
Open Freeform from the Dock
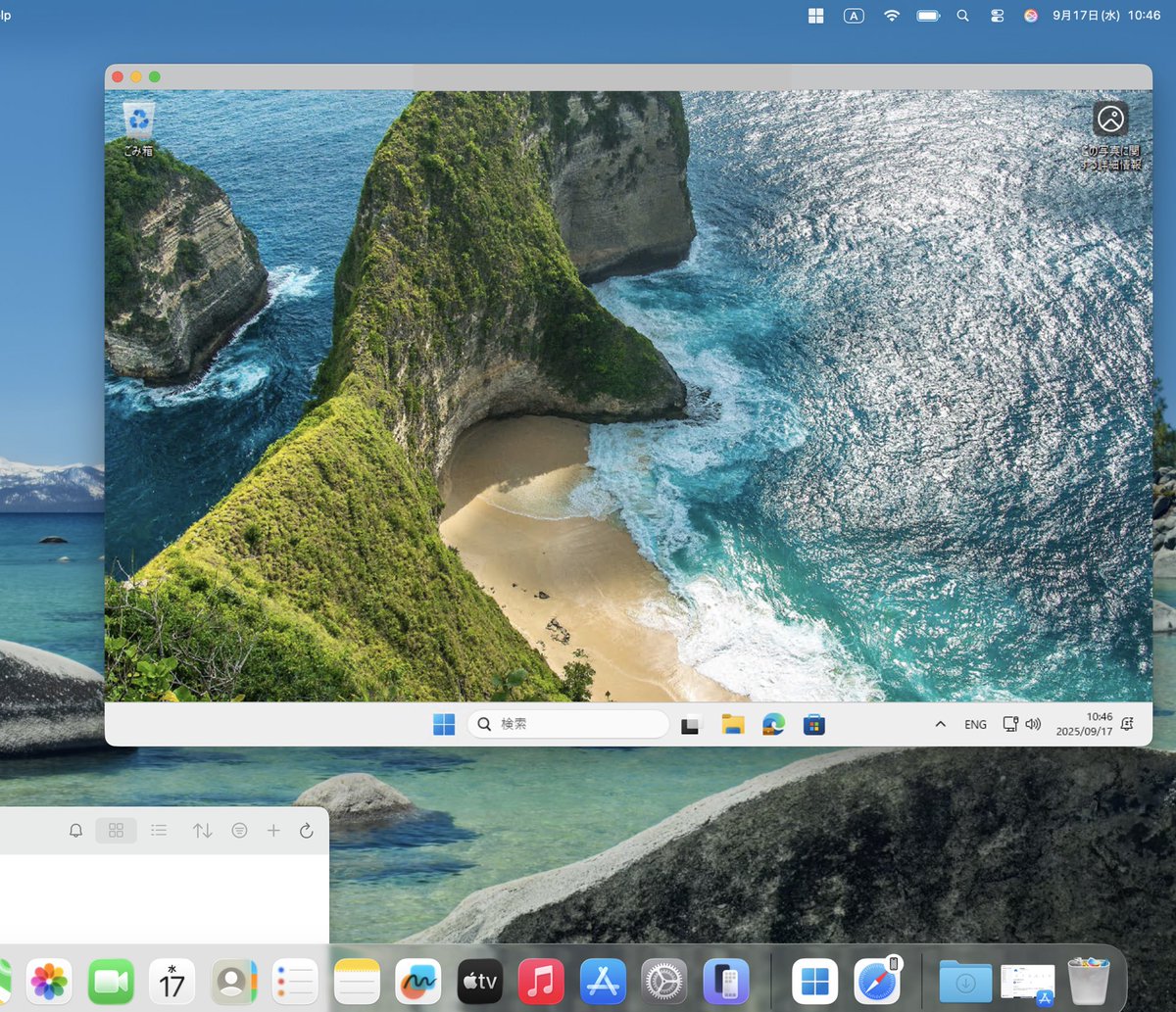pyautogui.click(x=418, y=981)
